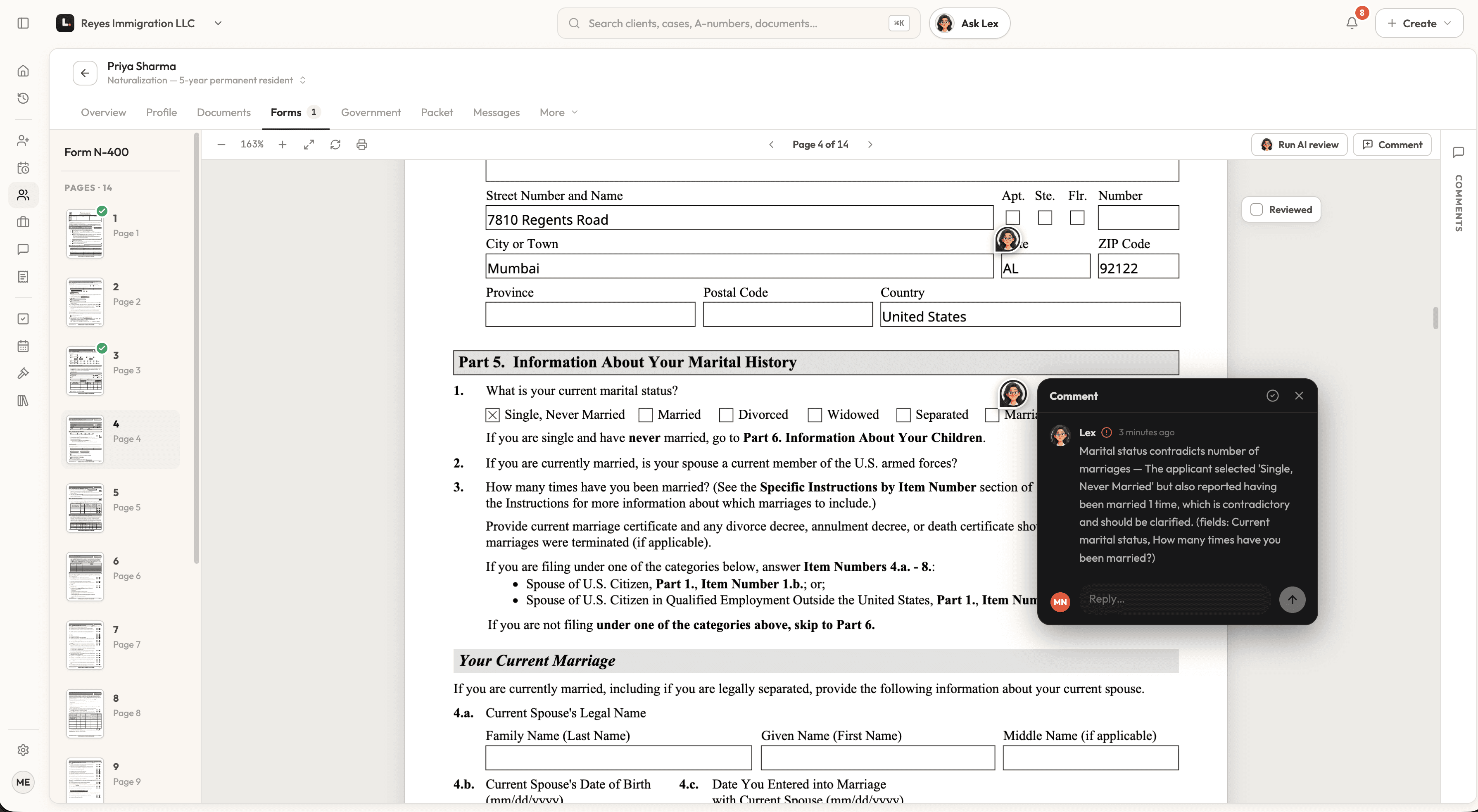Switch to the Messages tab
Viewport: 1478px width, 812px height.
click(496, 112)
